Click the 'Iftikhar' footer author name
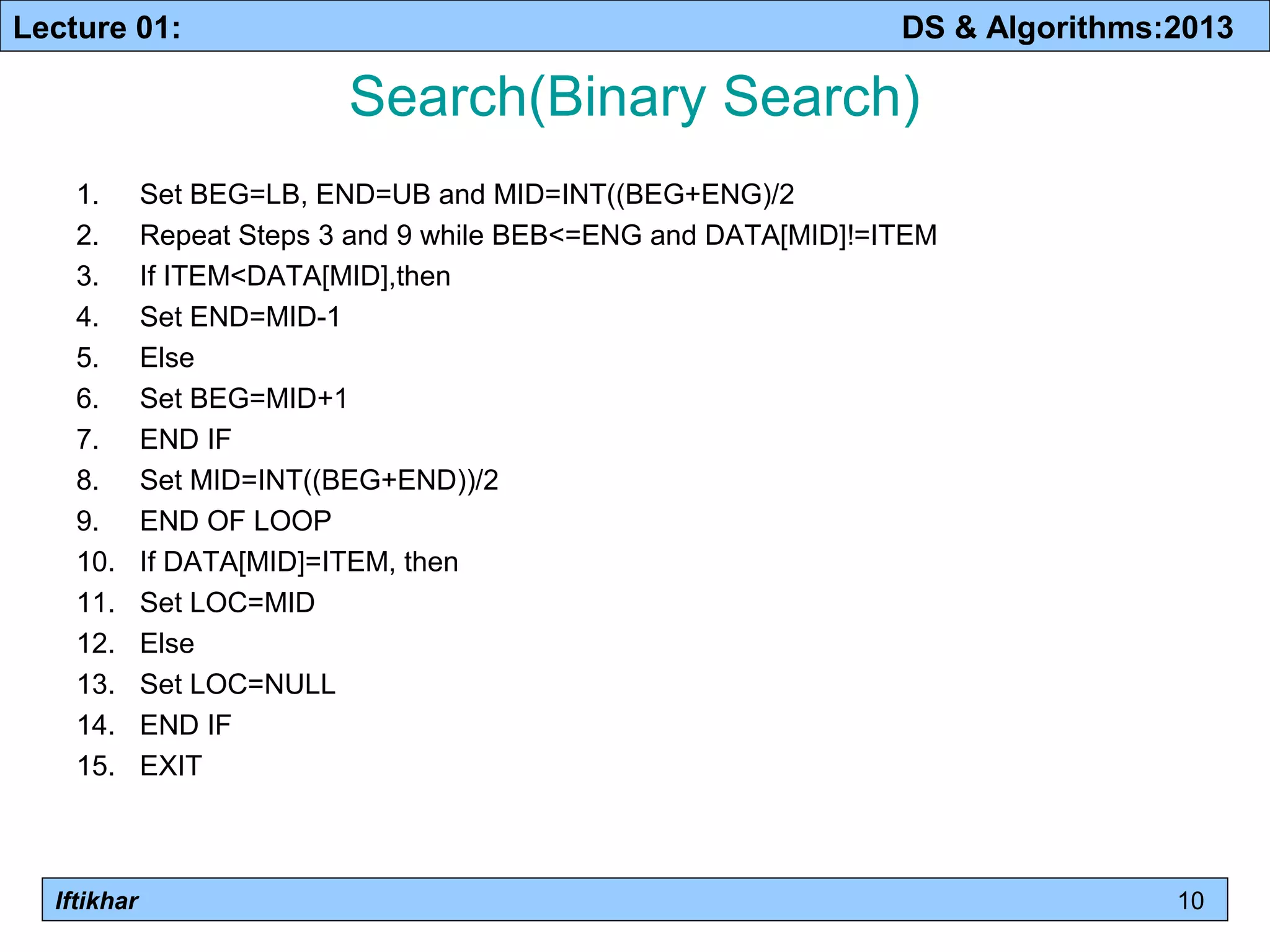1270x952 pixels. [97, 901]
